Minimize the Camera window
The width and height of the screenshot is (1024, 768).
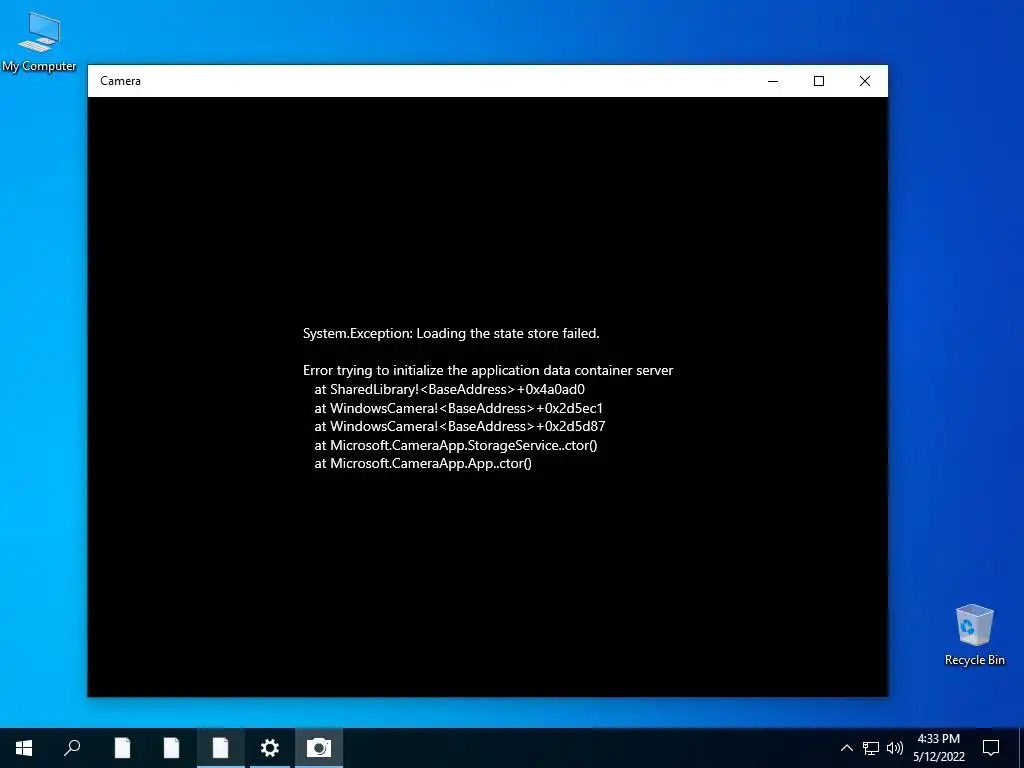773,81
